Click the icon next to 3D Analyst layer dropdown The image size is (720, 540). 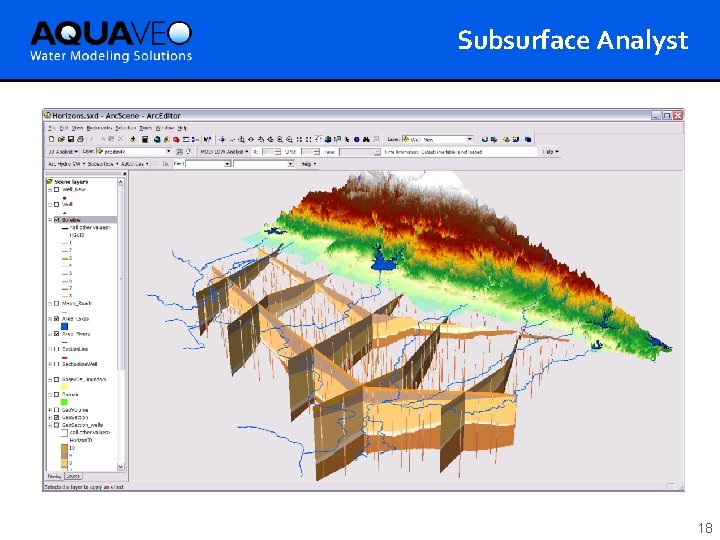(x=180, y=152)
